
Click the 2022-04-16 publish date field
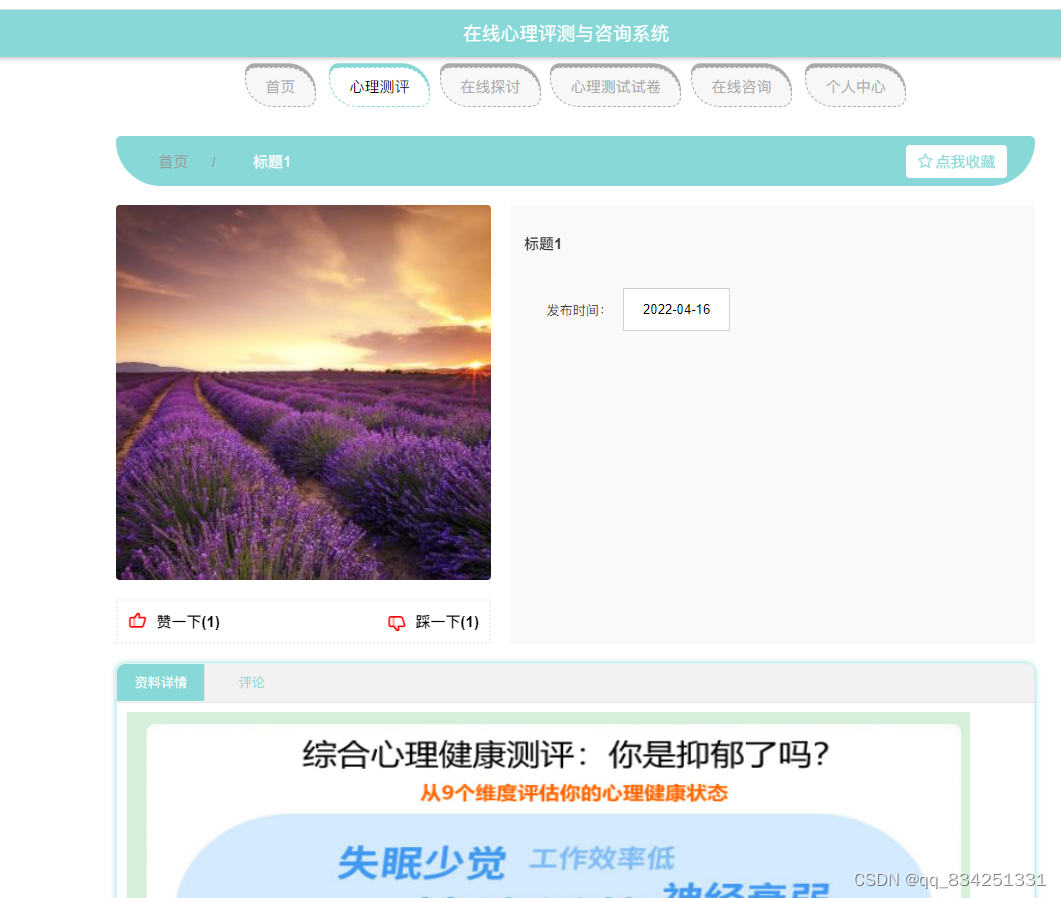pyautogui.click(x=676, y=309)
